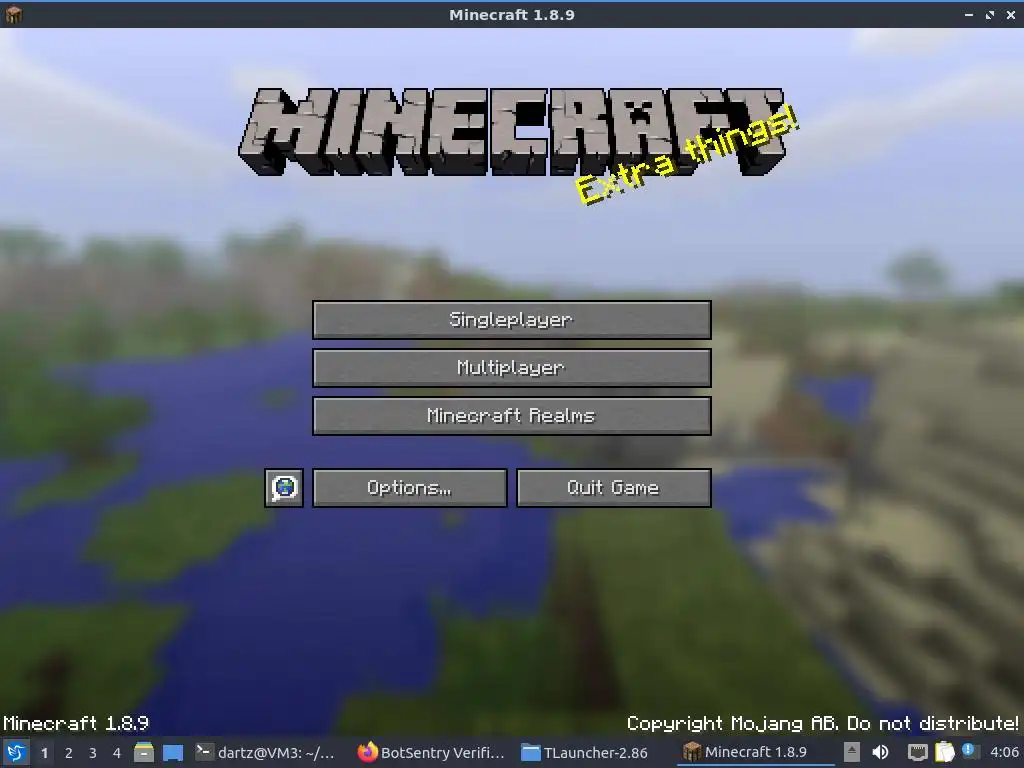Viewport: 1024px width, 768px height.
Task: Switch to the dartz@VM3 terminal window
Action: coord(266,752)
